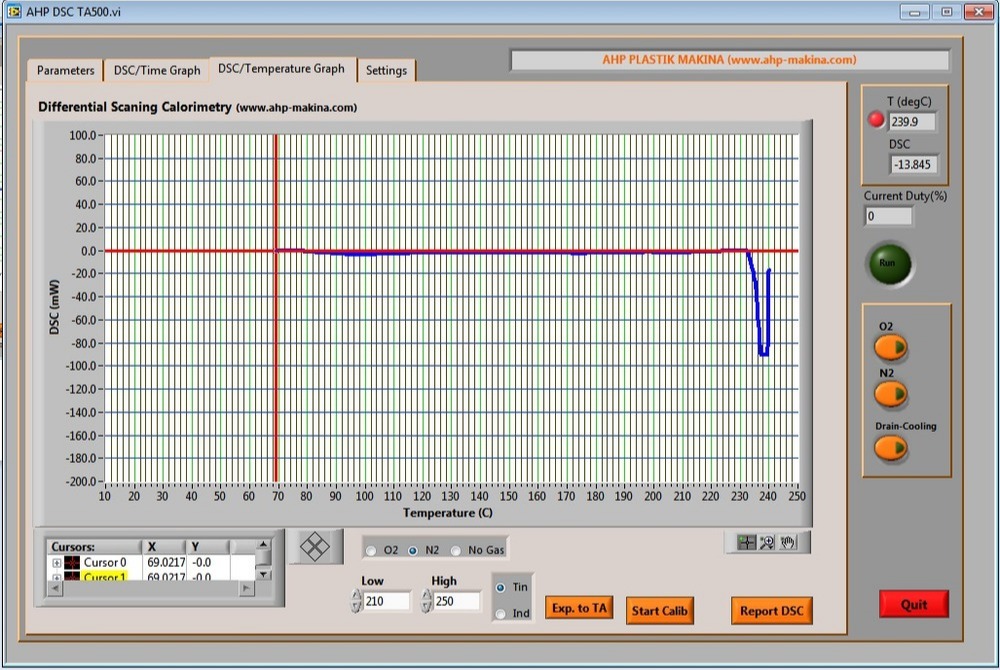
Task: Click the Cursor 0 X value 69.0217
Action: pyautogui.click(x=166, y=562)
